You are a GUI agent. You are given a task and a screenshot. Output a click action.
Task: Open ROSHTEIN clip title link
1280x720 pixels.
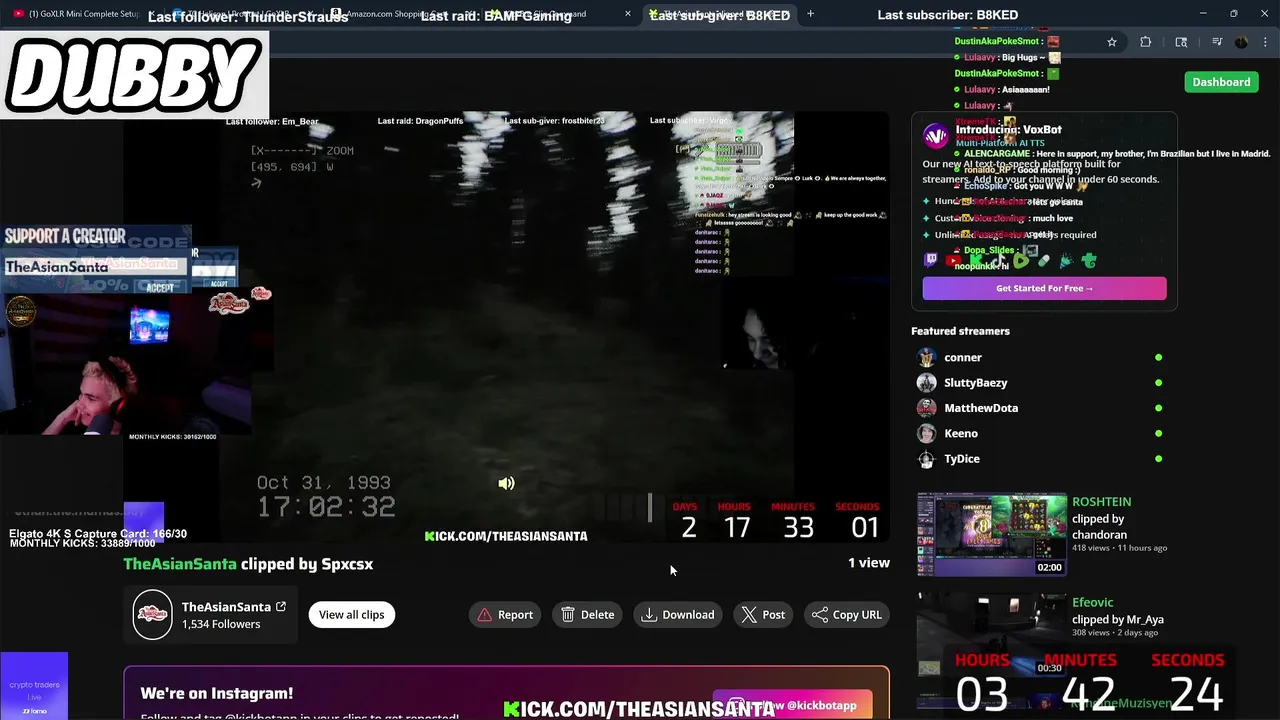tap(1101, 502)
